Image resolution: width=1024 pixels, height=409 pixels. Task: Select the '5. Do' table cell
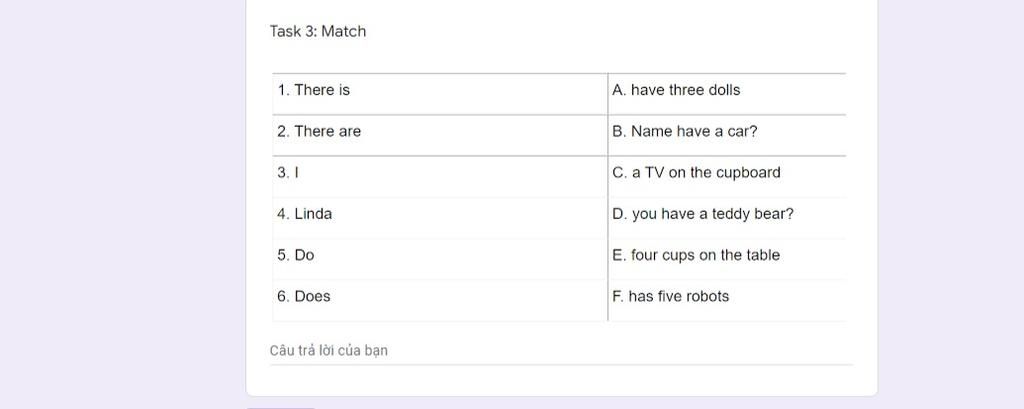(x=440, y=259)
